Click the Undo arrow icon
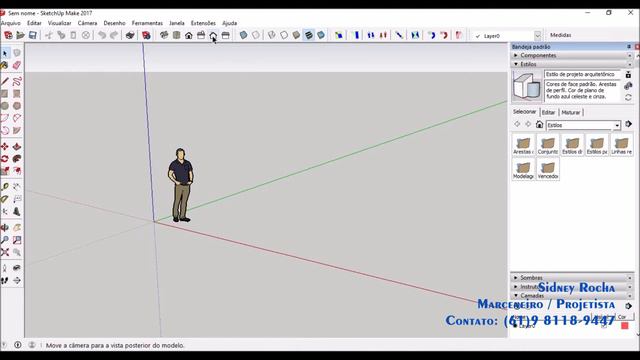The height and width of the screenshot is (360, 640). click(102, 36)
